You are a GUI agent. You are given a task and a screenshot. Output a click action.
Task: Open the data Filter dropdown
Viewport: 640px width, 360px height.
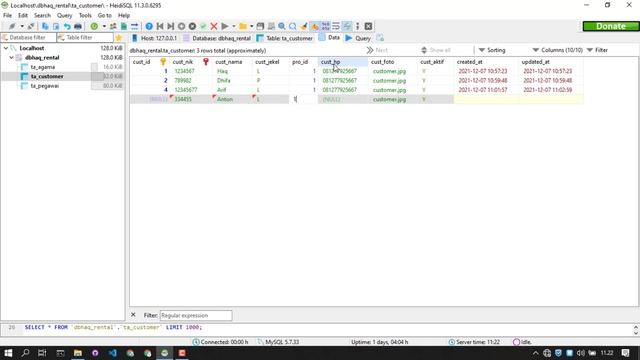click(597, 50)
